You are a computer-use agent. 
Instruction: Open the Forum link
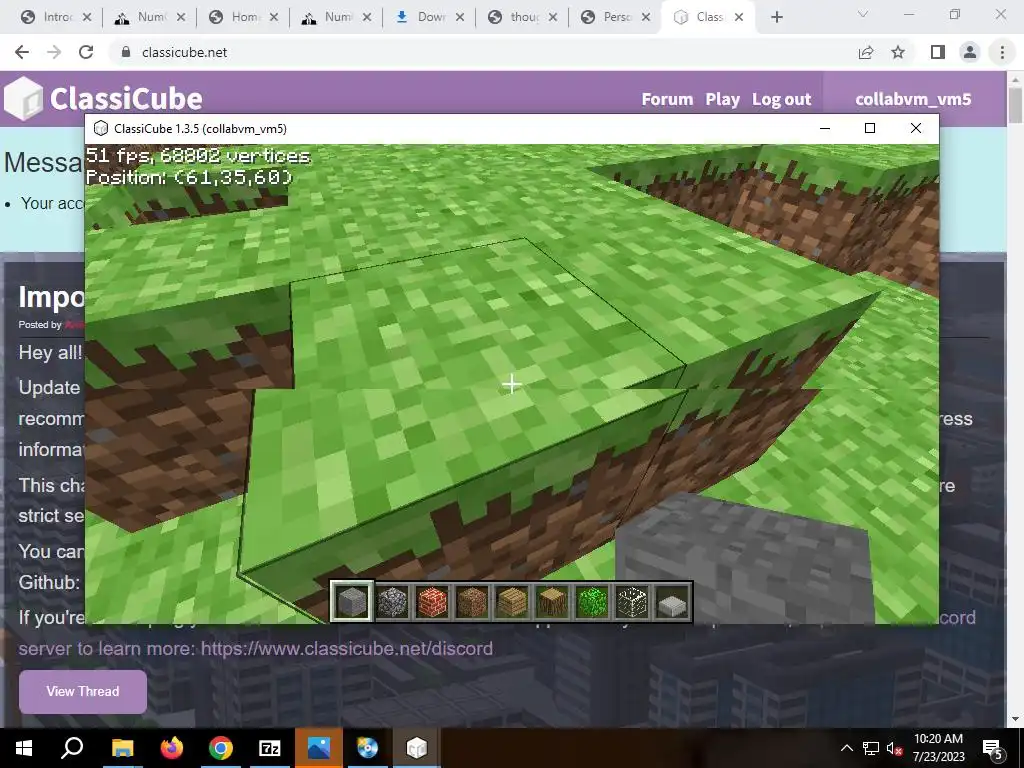pos(667,99)
